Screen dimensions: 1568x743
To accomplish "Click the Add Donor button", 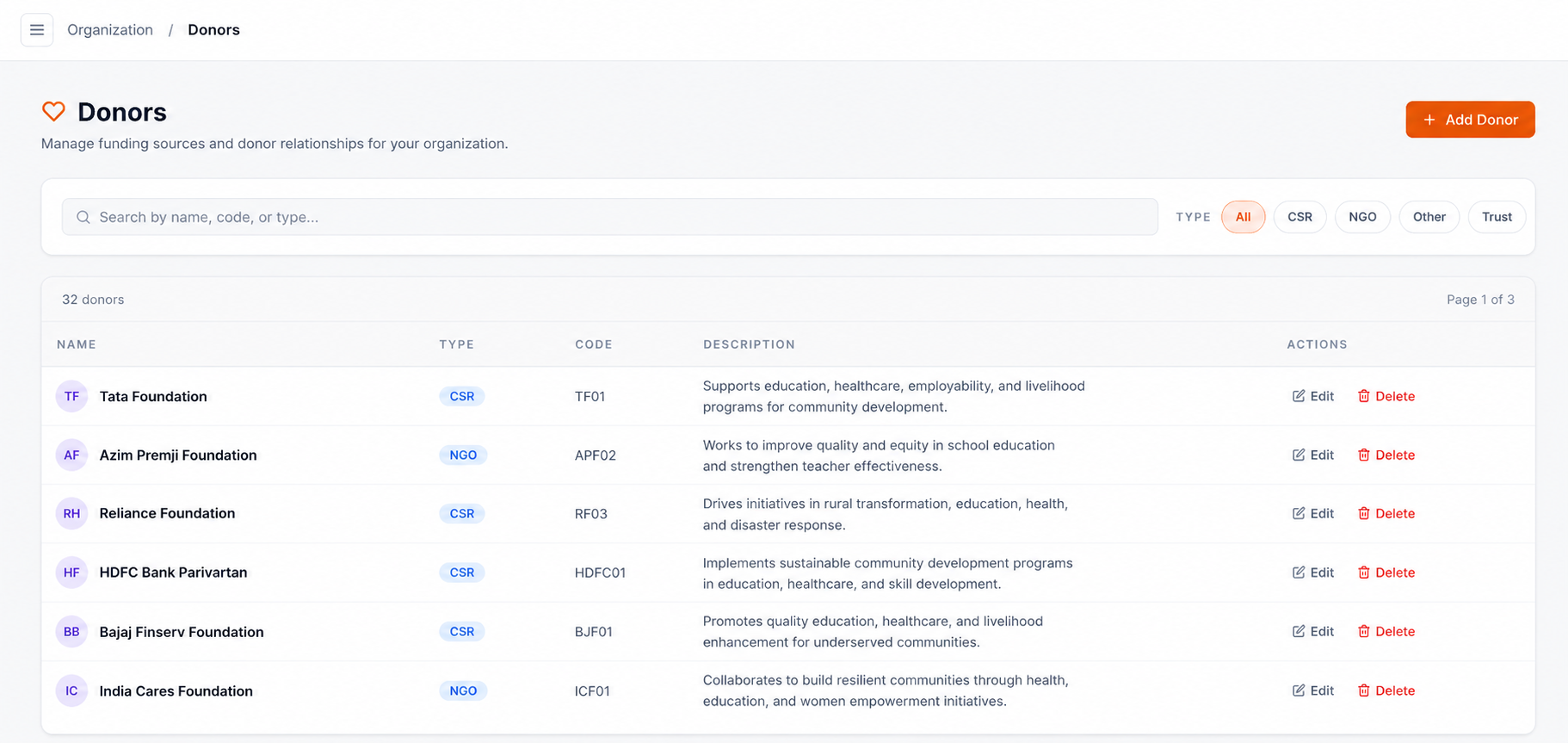I will click(1470, 120).
